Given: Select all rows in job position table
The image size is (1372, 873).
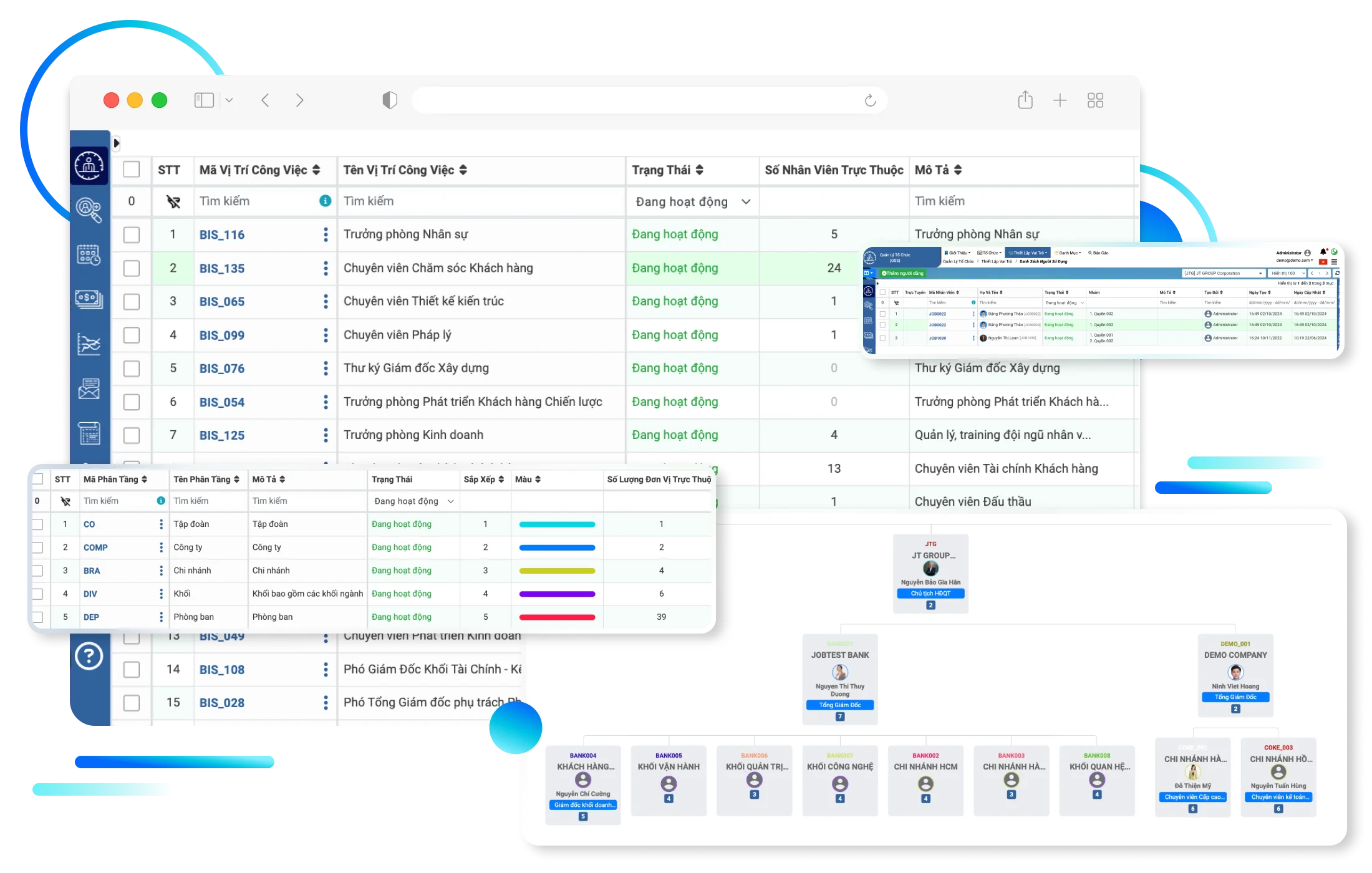Looking at the screenshot, I should [132, 170].
